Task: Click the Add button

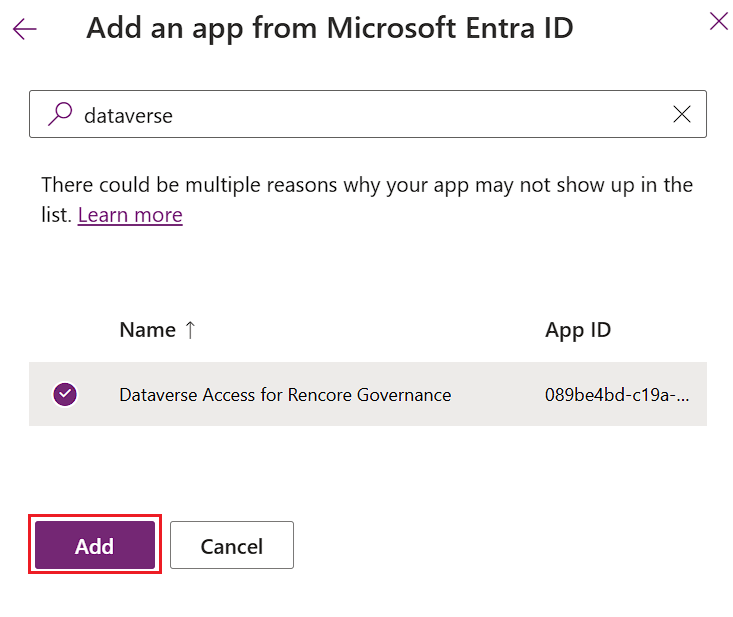Action: [x=95, y=545]
